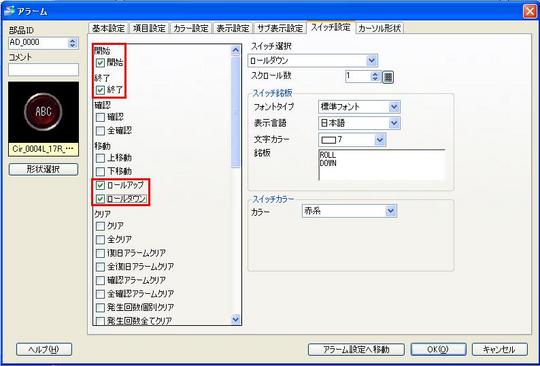This screenshot has height=366, width=540.
Task: Check 全復旧アラームクリア option
Action: [100, 266]
